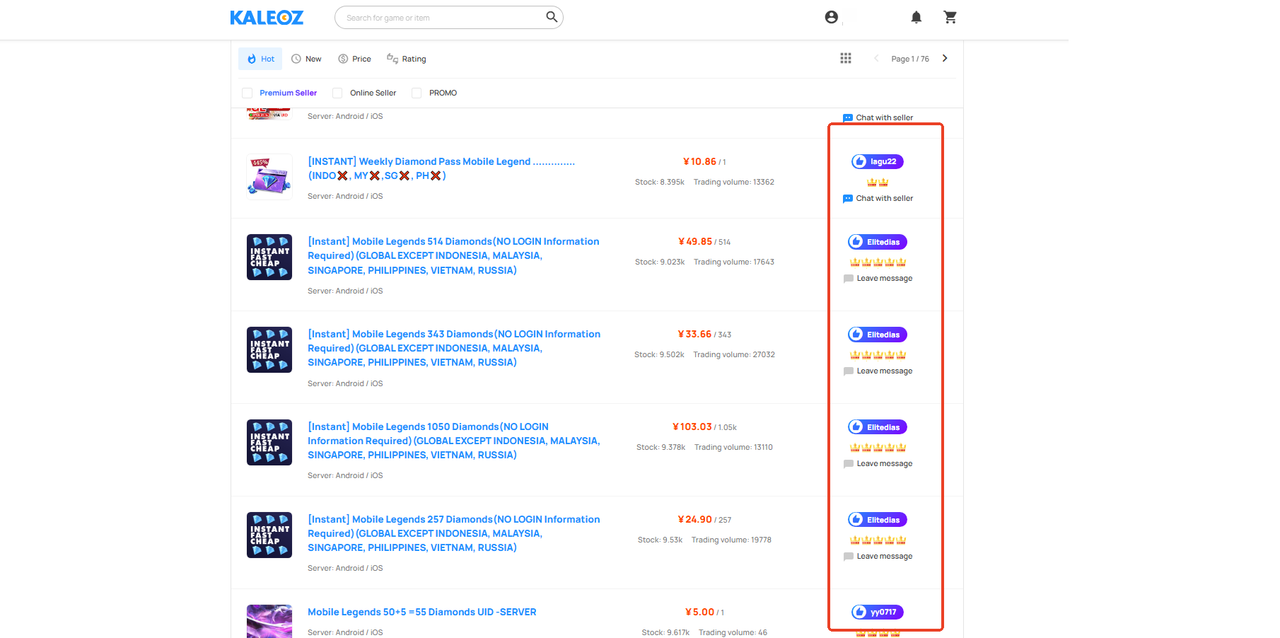Image resolution: width=1280 pixels, height=638 pixels.
Task: Sort listings by Hot
Action: [260, 59]
